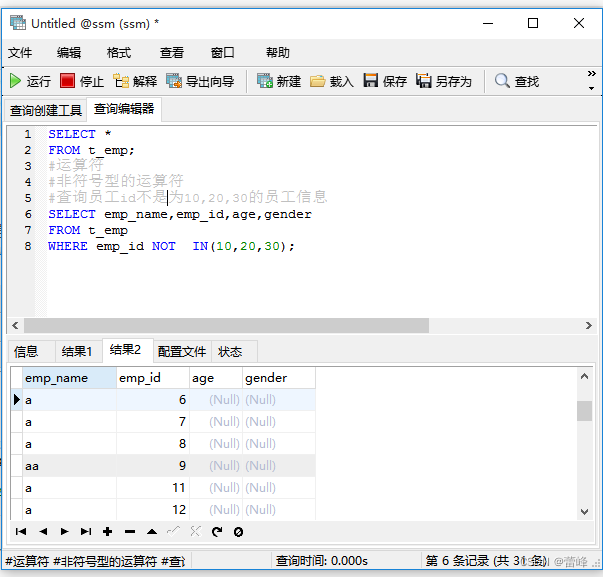Viewport: 603px width, 577px height.
Task: Switch to the 查询编辑器 tab
Action: coord(124,109)
